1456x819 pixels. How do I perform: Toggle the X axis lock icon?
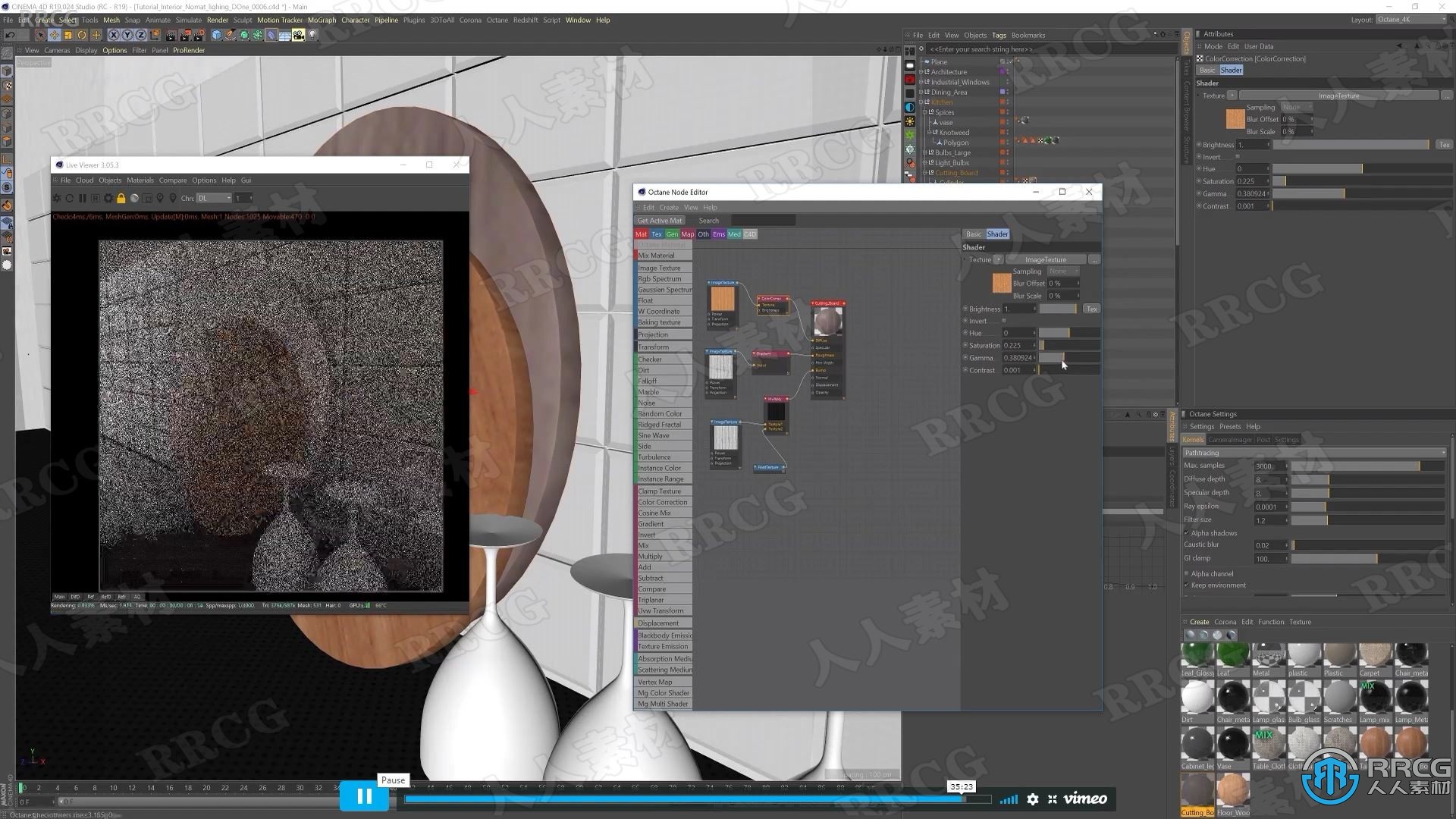coord(113,35)
